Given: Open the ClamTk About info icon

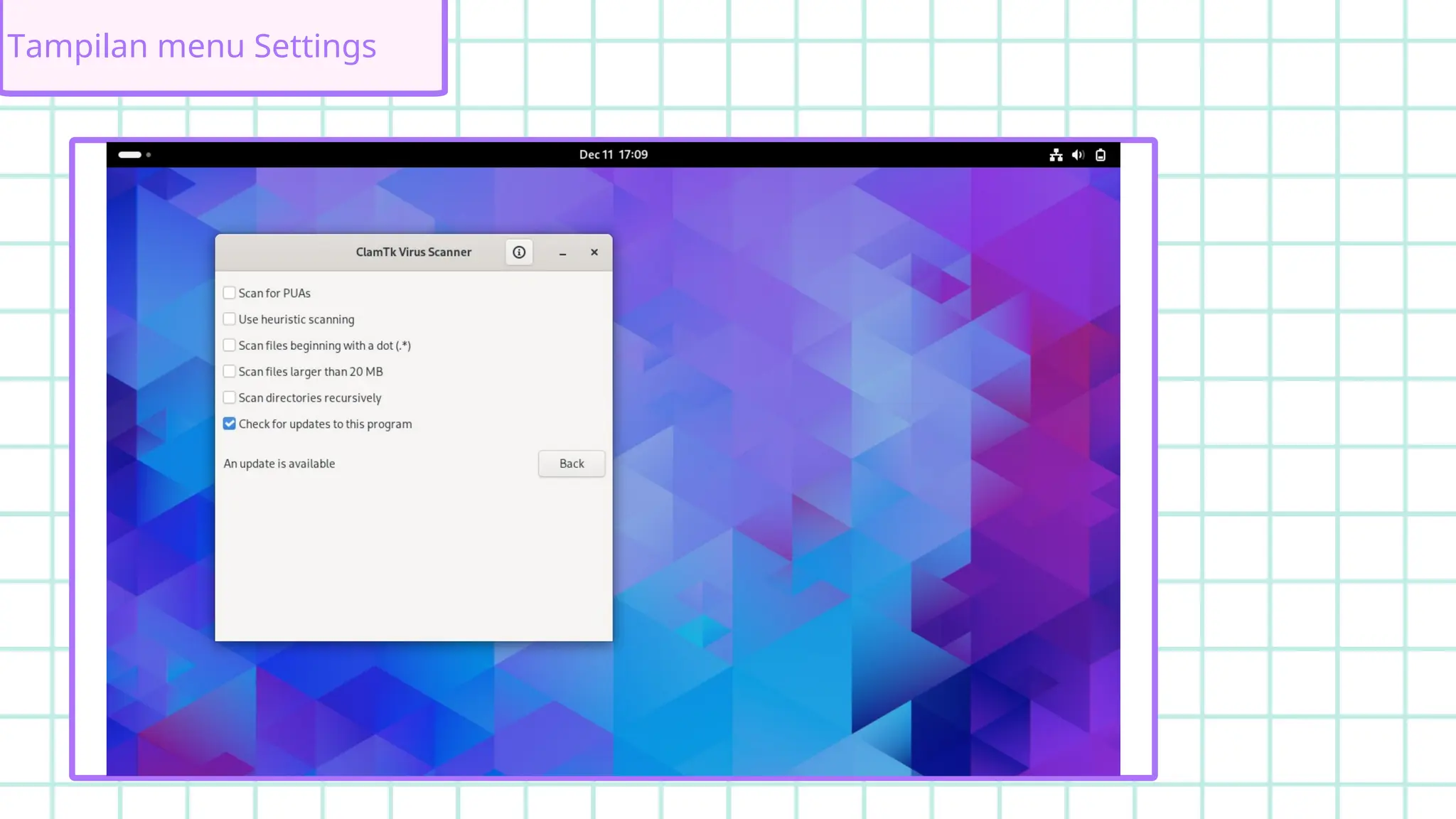Looking at the screenshot, I should [x=519, y=252].
